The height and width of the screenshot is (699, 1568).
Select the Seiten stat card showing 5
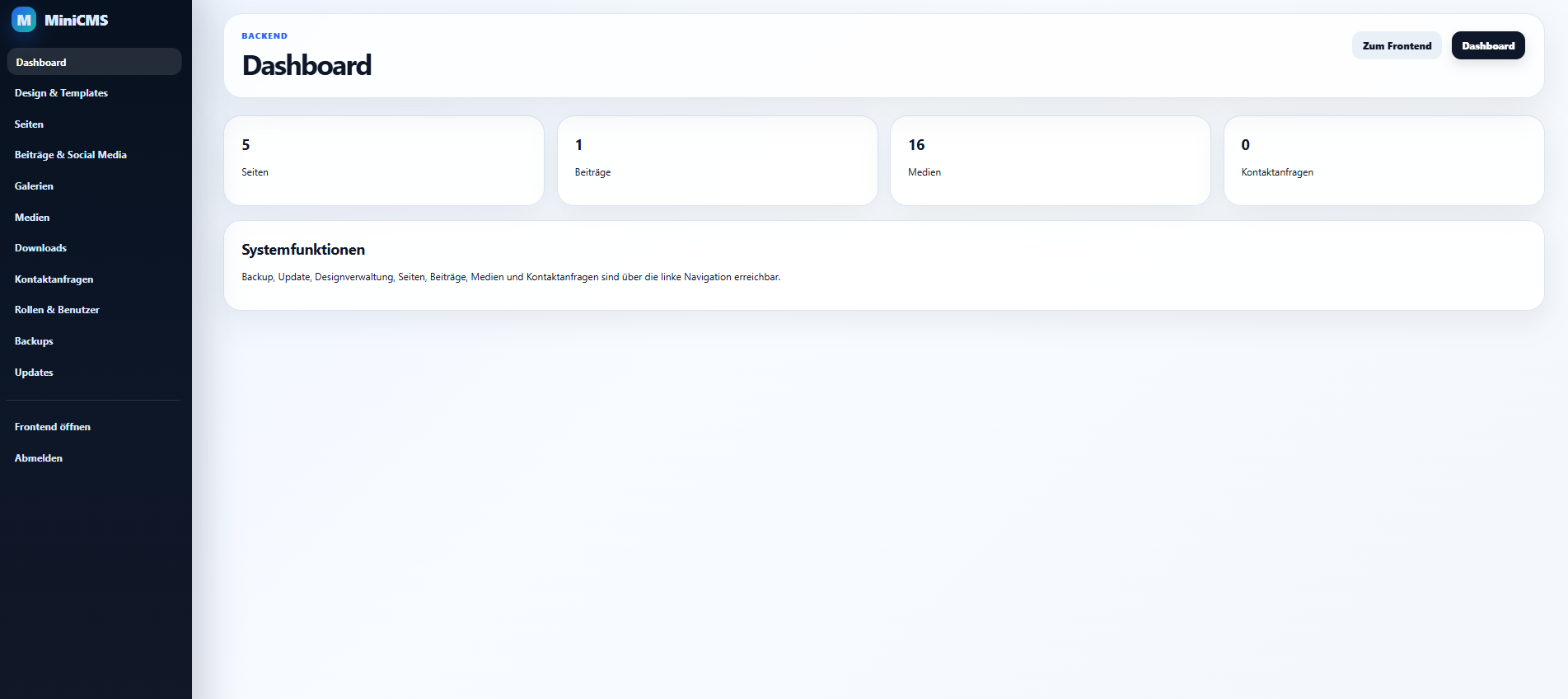[x=384, y=161]
